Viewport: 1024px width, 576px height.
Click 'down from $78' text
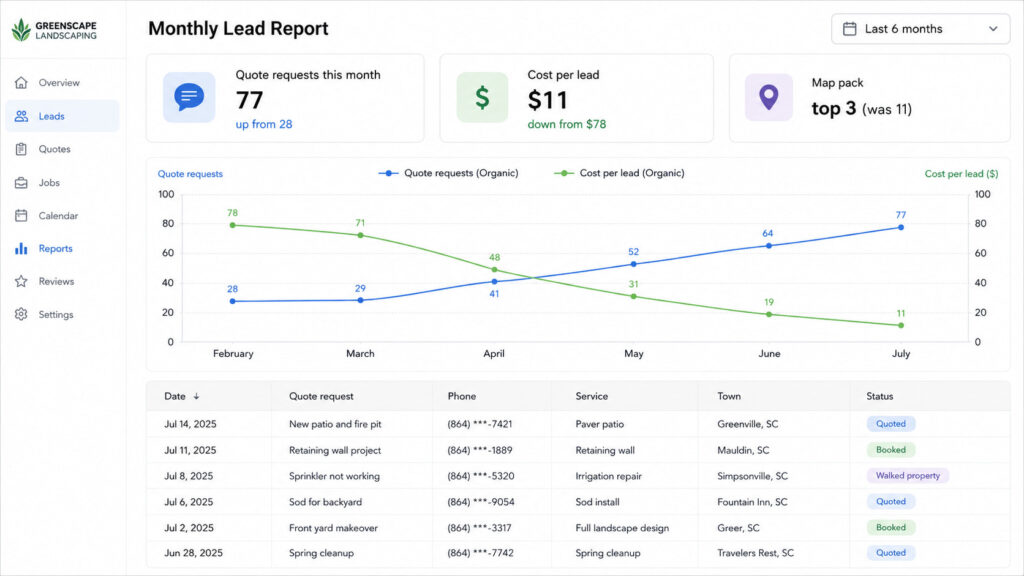point(567,124)
